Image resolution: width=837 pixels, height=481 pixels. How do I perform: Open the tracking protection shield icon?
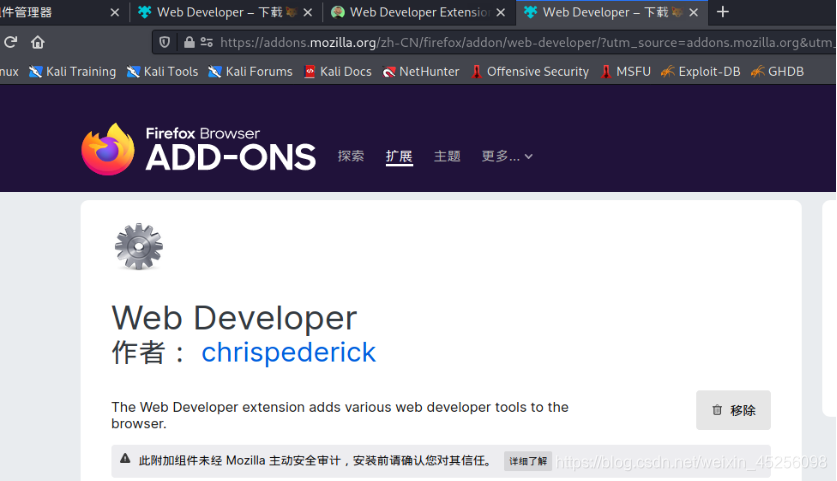164,42
